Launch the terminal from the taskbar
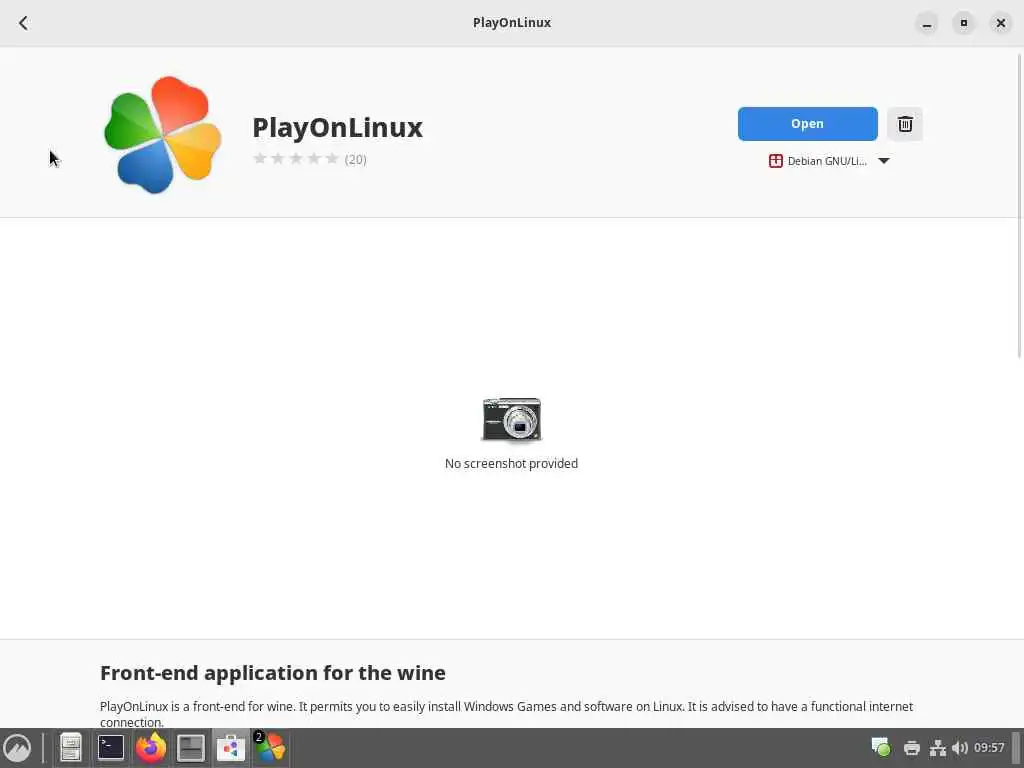This screenshot has width=1024, height=768. pyautogui.click(x=111, y=748)
